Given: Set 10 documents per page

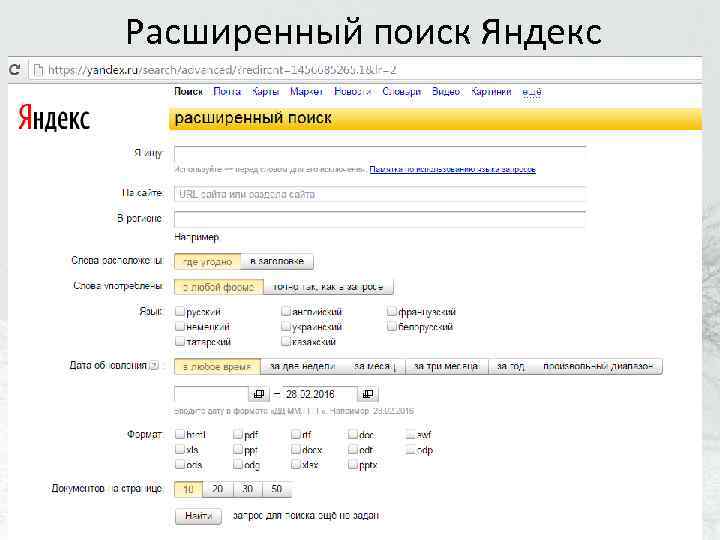Looking at the screenshot, I should click(189, 489).
